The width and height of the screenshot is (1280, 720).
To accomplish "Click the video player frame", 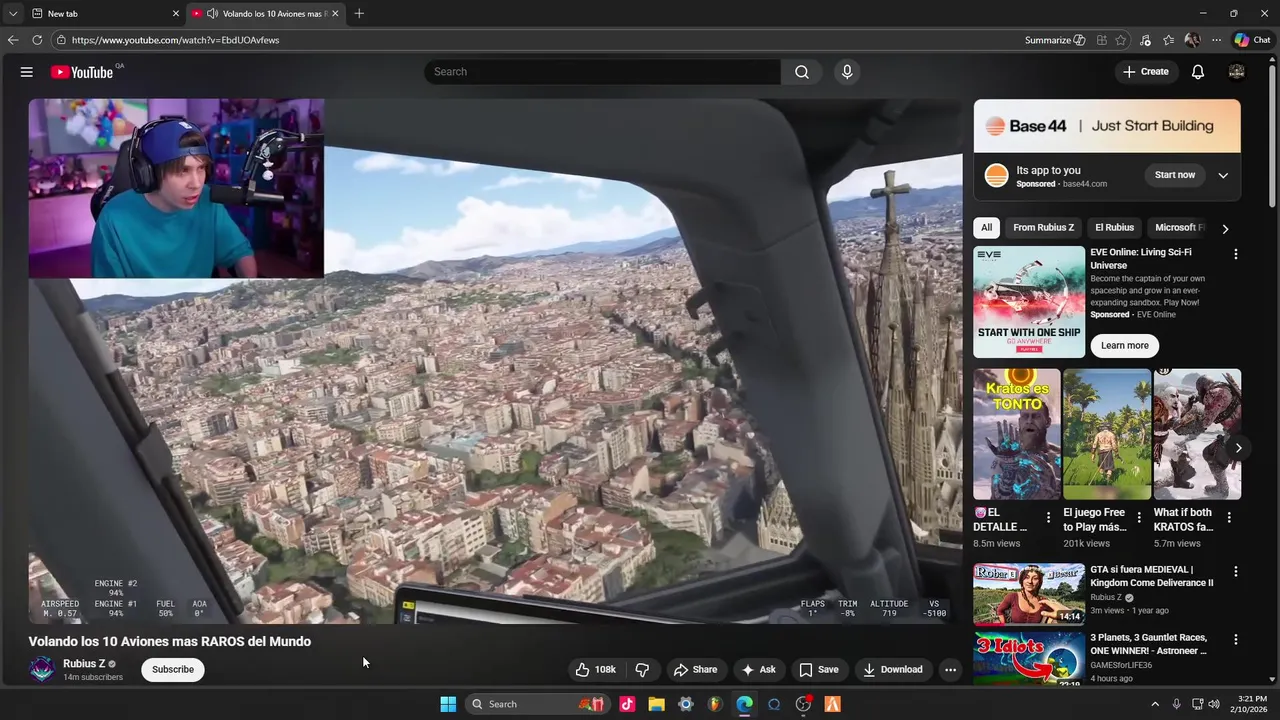I will click(495, 361).
